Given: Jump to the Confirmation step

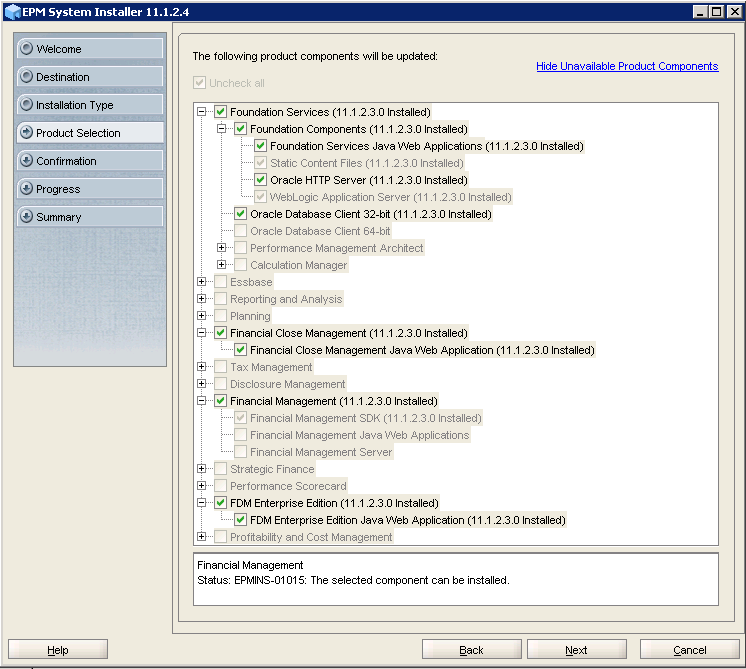Looking at the screenshot, I should (90, 161).
